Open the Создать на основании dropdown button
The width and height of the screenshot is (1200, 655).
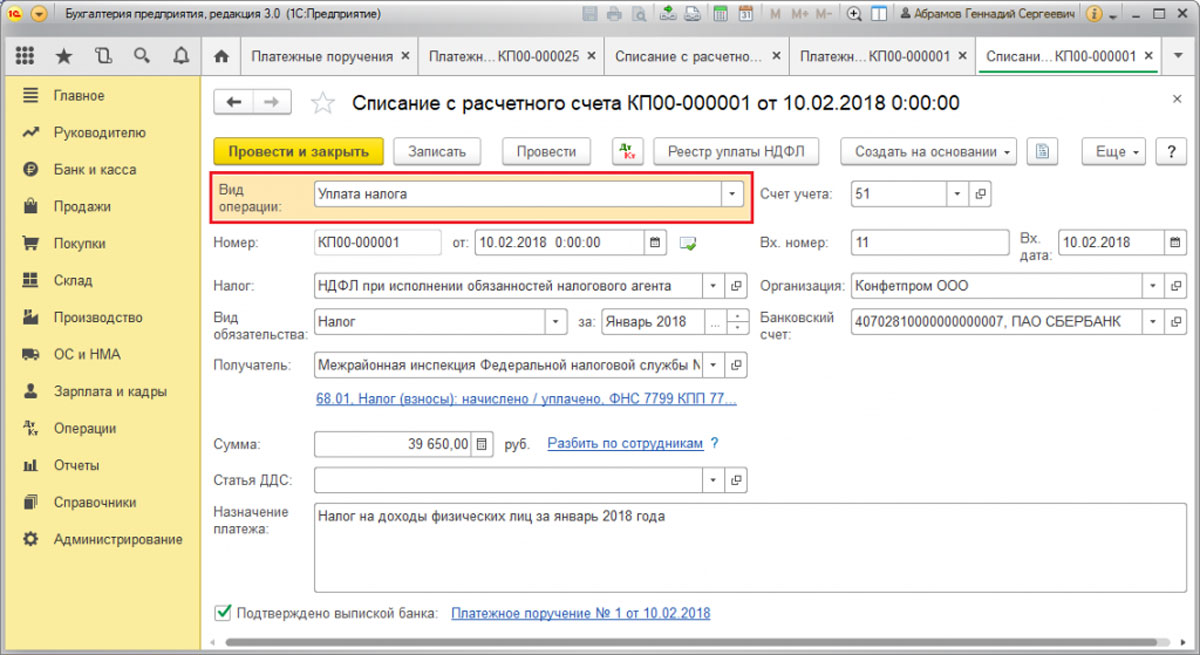[x=929, y=152]
